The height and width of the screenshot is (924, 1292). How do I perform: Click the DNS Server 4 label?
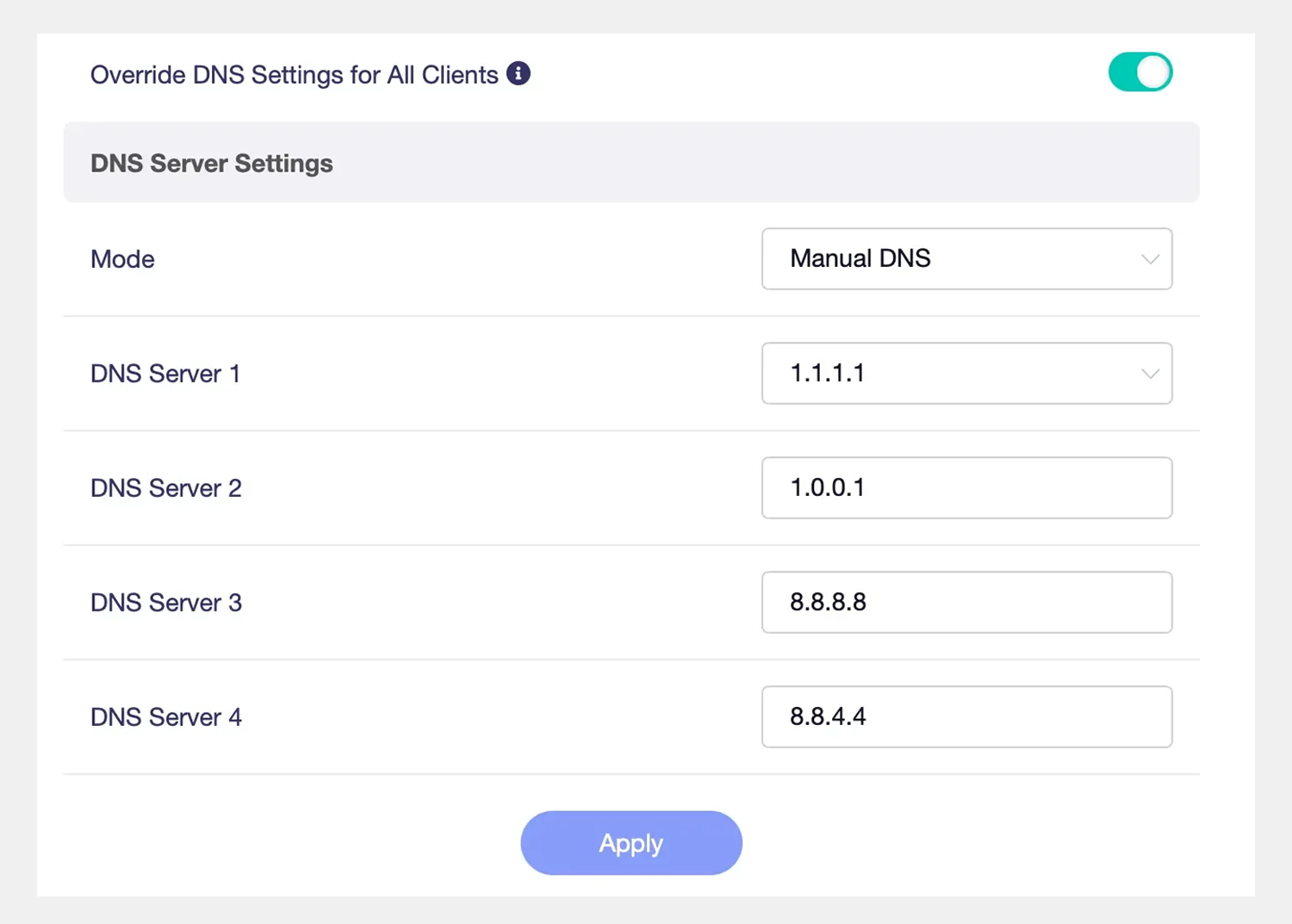166,717
